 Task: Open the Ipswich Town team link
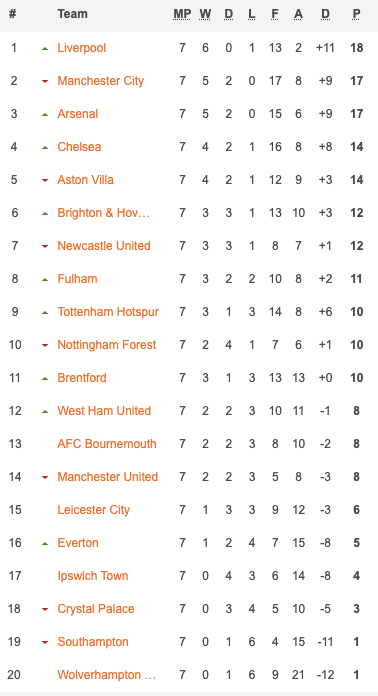point(93,576)
